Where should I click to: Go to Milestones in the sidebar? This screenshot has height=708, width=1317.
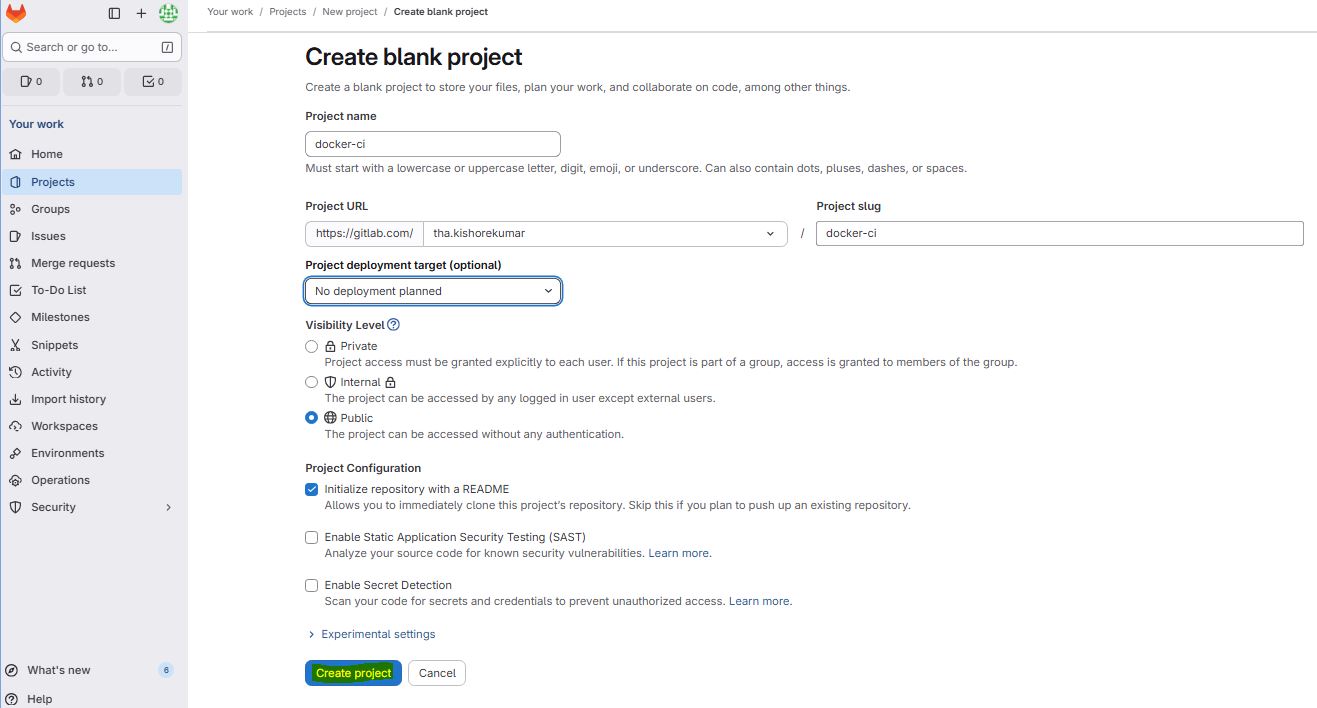[x=60, y=317]
